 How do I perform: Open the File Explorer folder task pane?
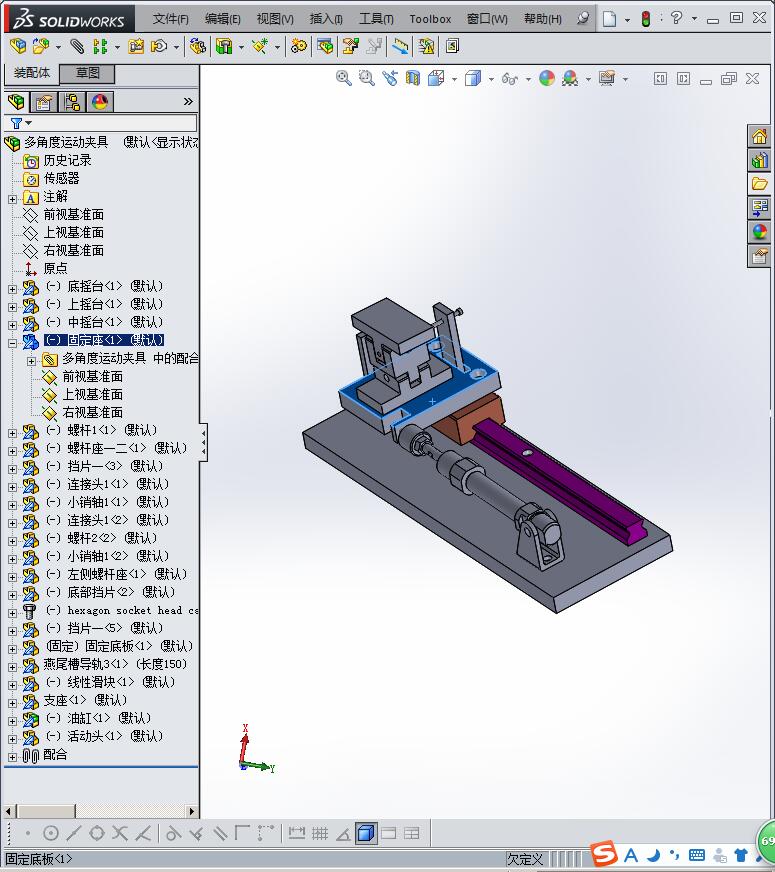pyautogui.click(x=759, y=184)
